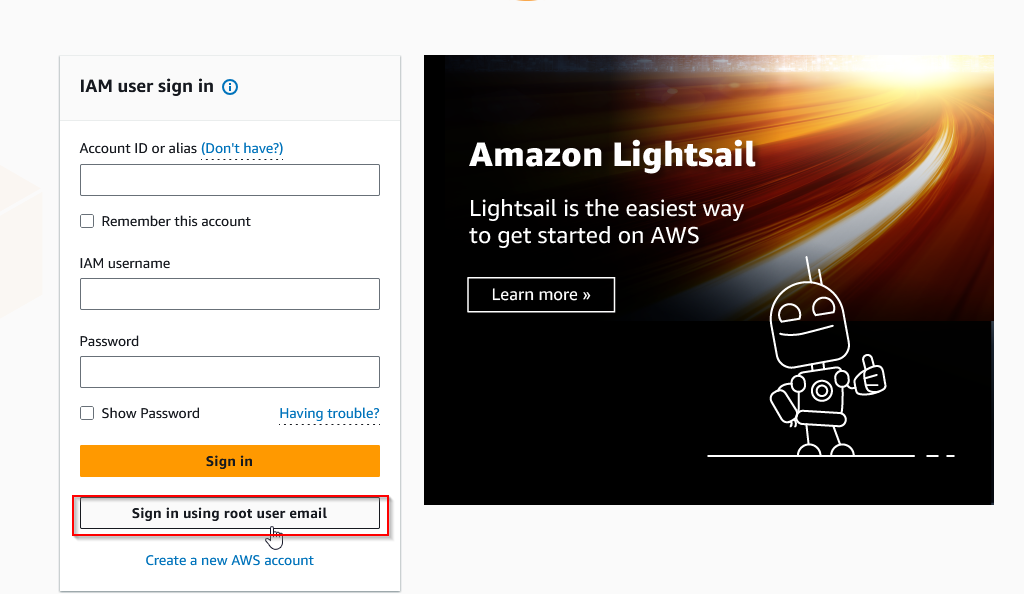
Task: Enable the Show Password checkbox
Action: click(x=87, y=413)
